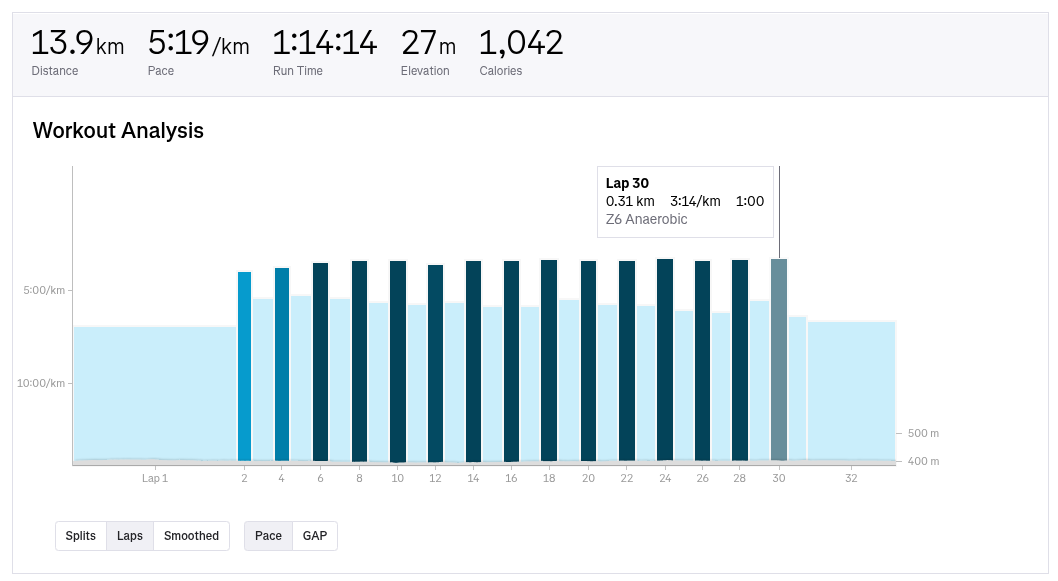Screen dimensions: 1058x581
Task: Select the Lap 18 bar
Action: 549,361
